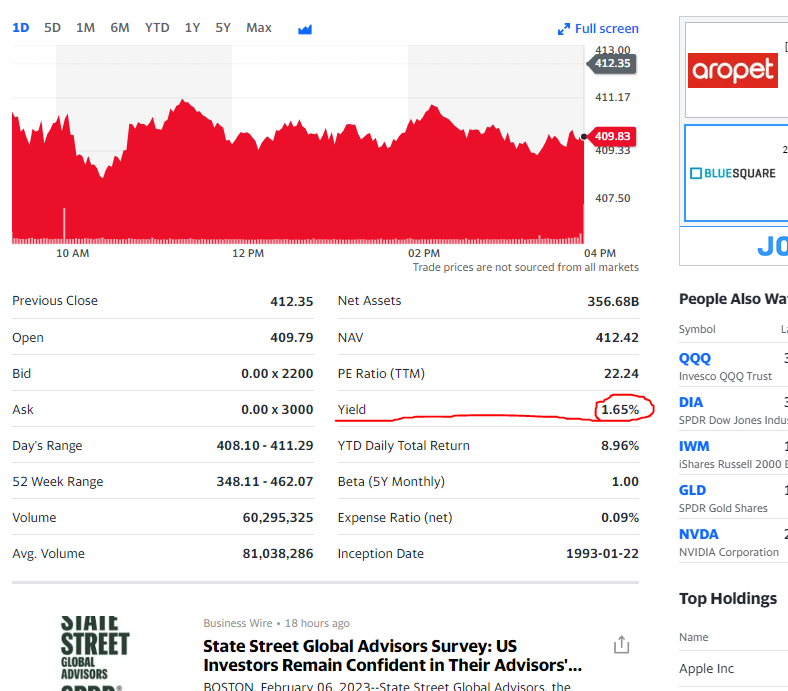Open the IWM symbol link
This screenshot has width=788, height=691.
pos(694,446)
